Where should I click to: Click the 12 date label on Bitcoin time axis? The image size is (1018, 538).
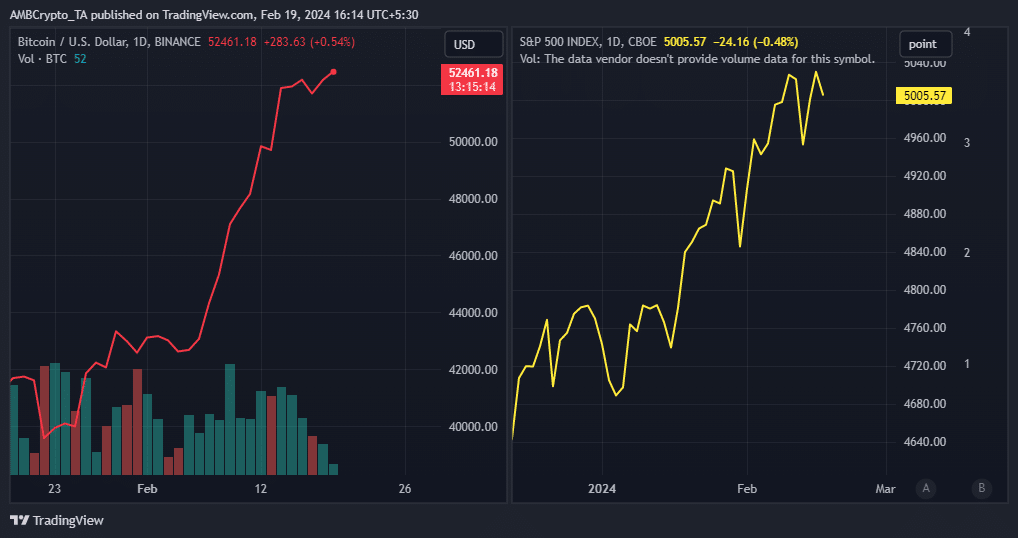261,489
